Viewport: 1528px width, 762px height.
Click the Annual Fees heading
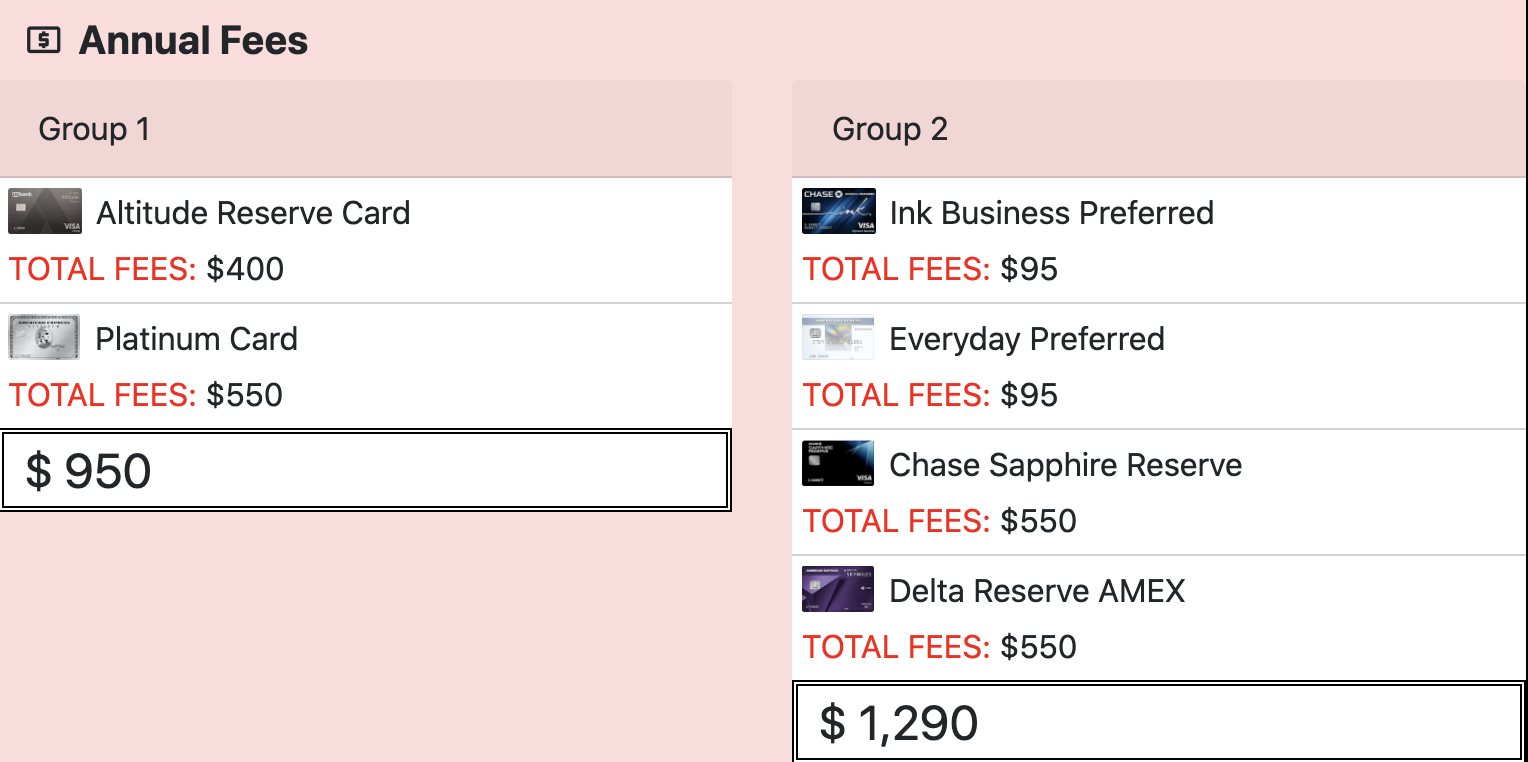[x=193, y=41]
